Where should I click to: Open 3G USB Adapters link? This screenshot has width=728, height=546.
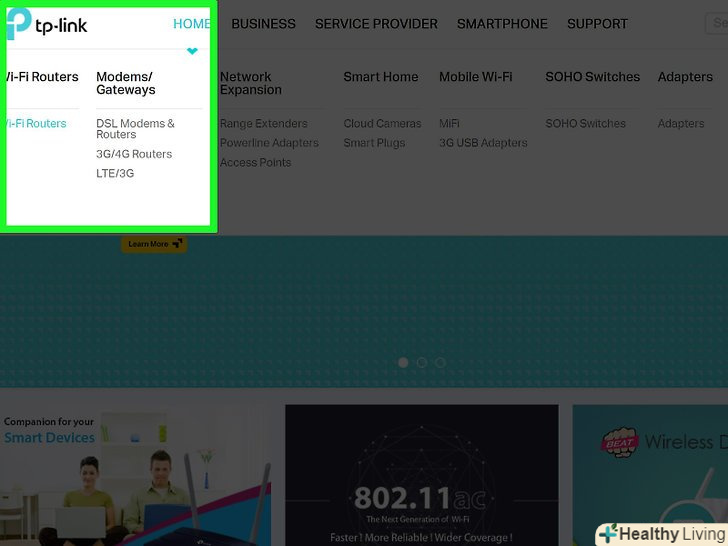coord(483,143)
